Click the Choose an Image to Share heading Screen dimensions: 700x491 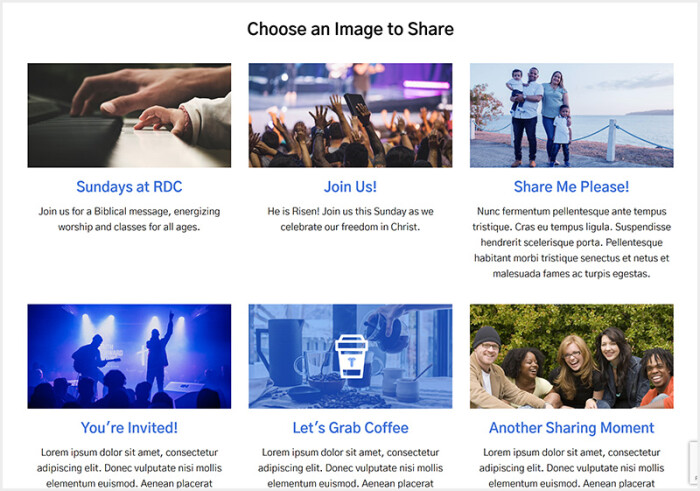pyautogui.click(x=350, y=29)
